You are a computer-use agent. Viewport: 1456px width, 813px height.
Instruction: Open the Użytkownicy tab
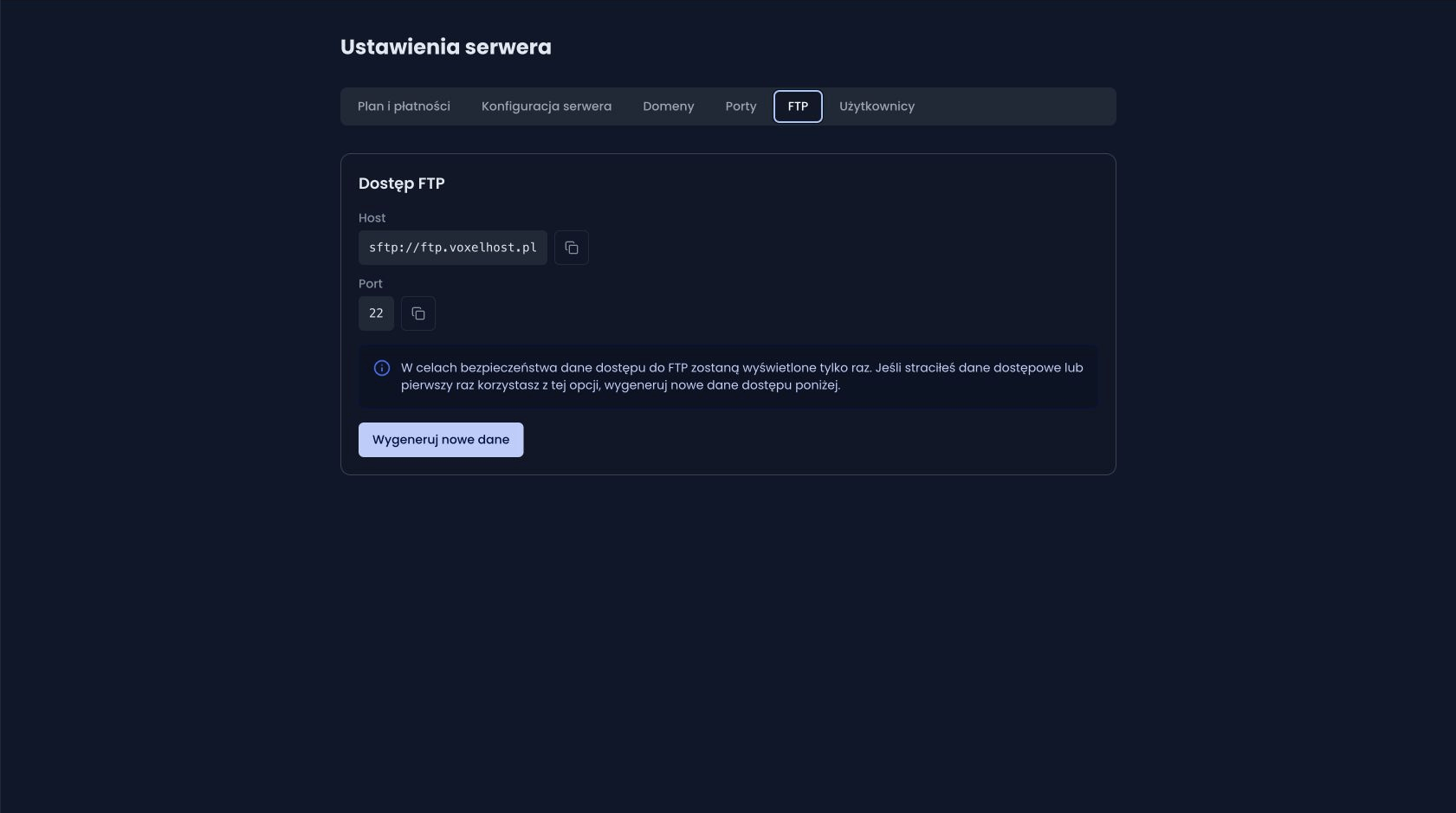[877, 106]
